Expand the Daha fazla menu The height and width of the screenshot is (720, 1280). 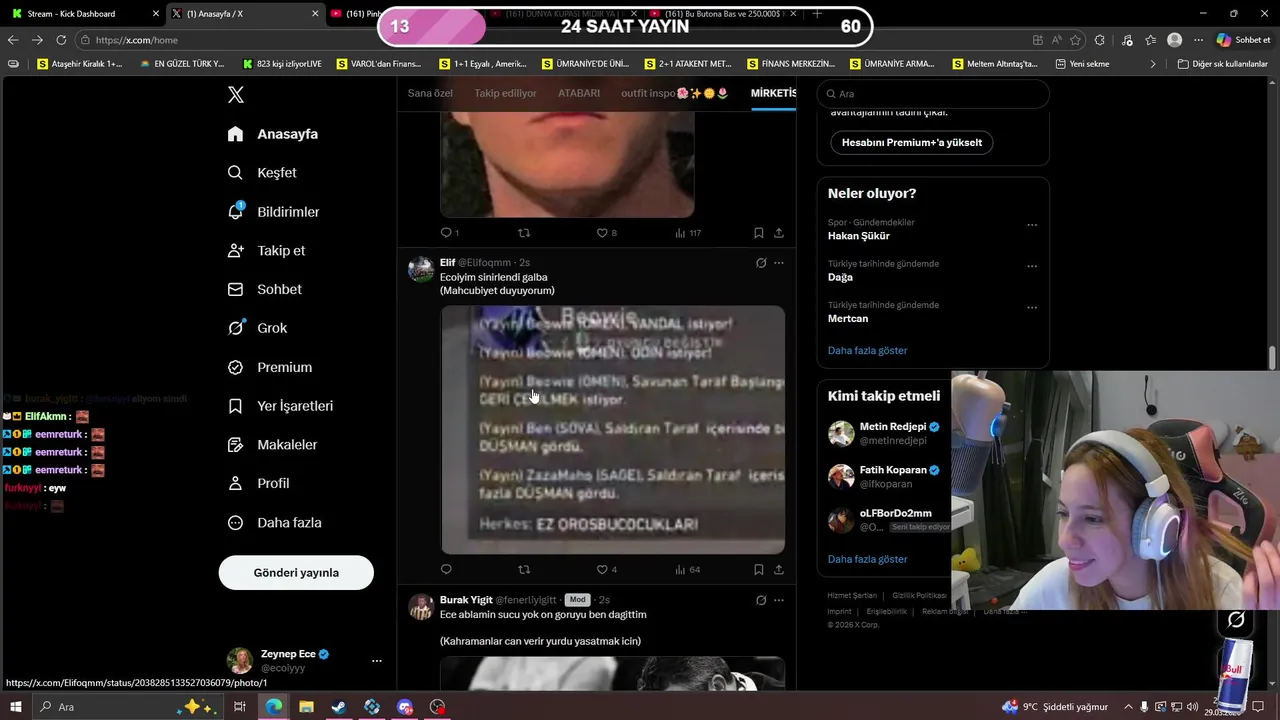[x=275, y=523]
